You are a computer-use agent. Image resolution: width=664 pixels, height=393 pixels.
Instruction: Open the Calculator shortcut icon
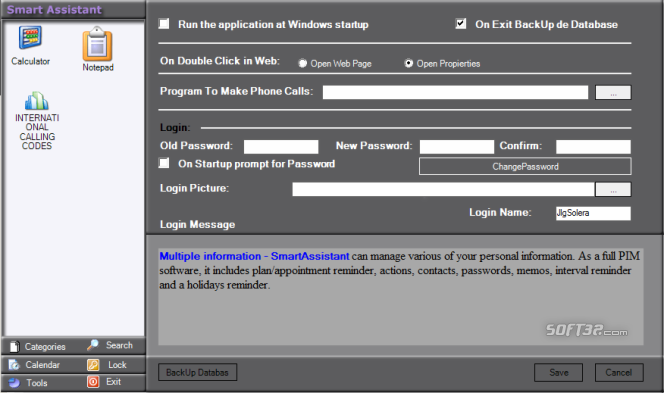coord(30,38)
